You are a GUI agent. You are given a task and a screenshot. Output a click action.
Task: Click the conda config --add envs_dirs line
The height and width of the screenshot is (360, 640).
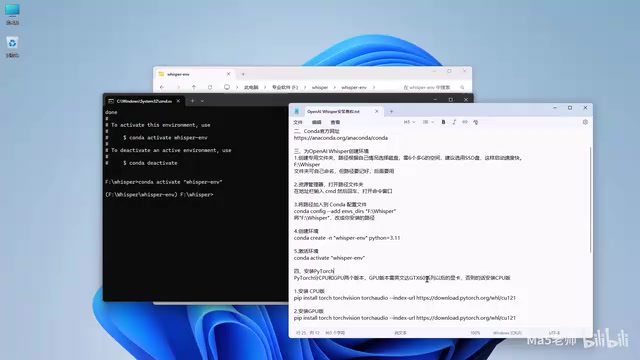coord(345,211)
